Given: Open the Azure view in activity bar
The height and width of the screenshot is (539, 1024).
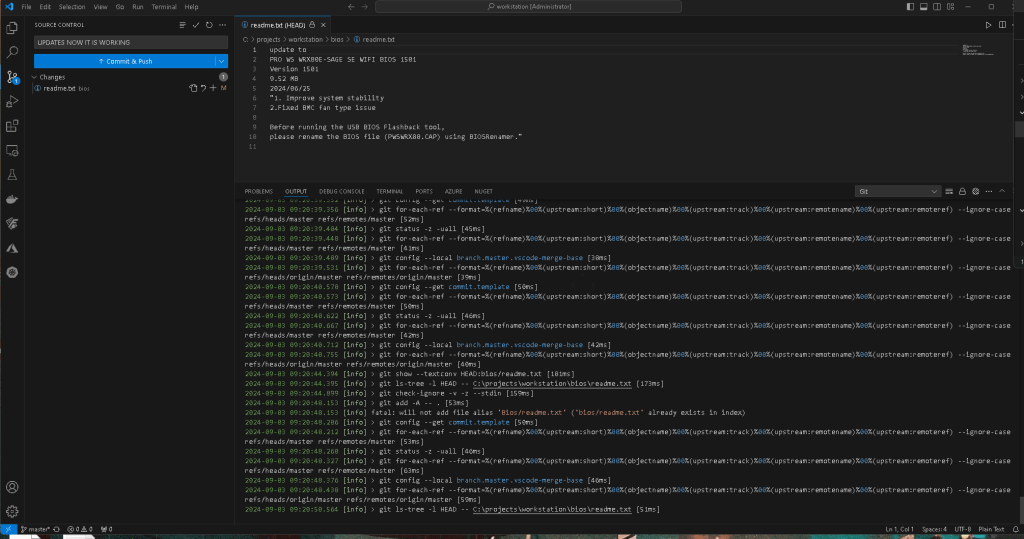Looking at the screenshot, I should click(12, 248).
